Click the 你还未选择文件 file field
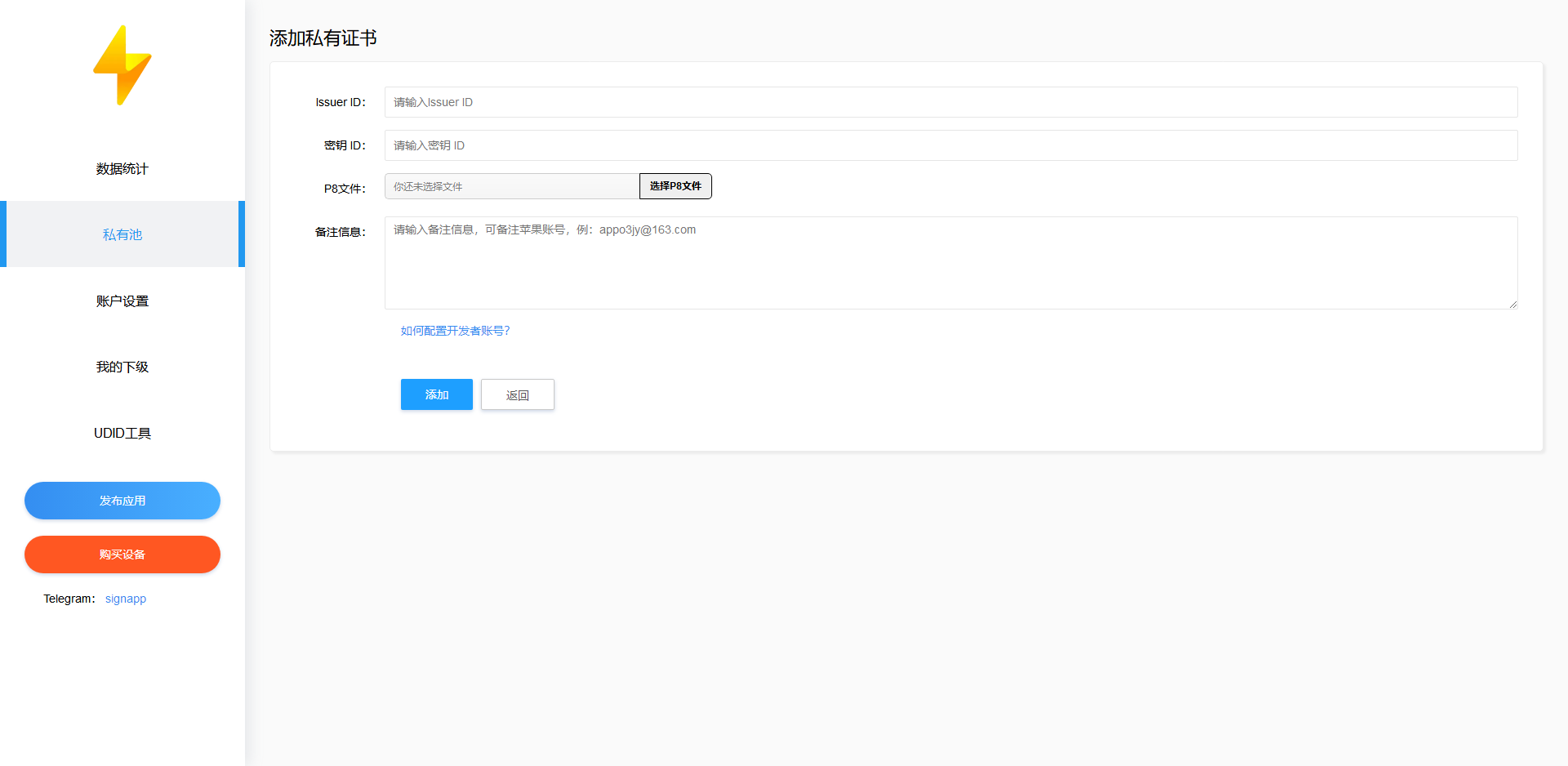The image size is (1568, 766). pyautogui.click(x=512, y=186)
